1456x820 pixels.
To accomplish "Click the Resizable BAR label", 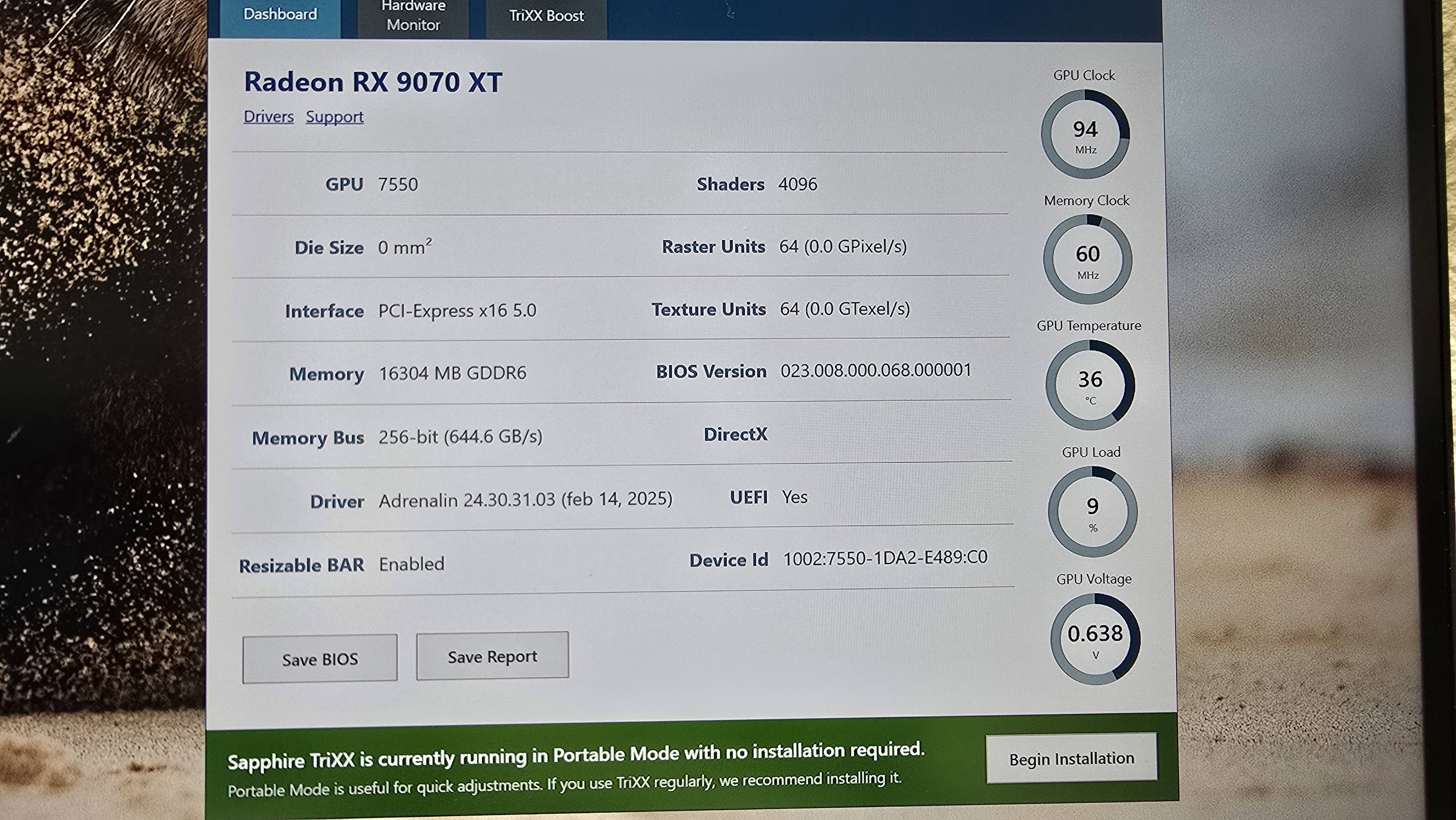I will click(x=301, y=565).
